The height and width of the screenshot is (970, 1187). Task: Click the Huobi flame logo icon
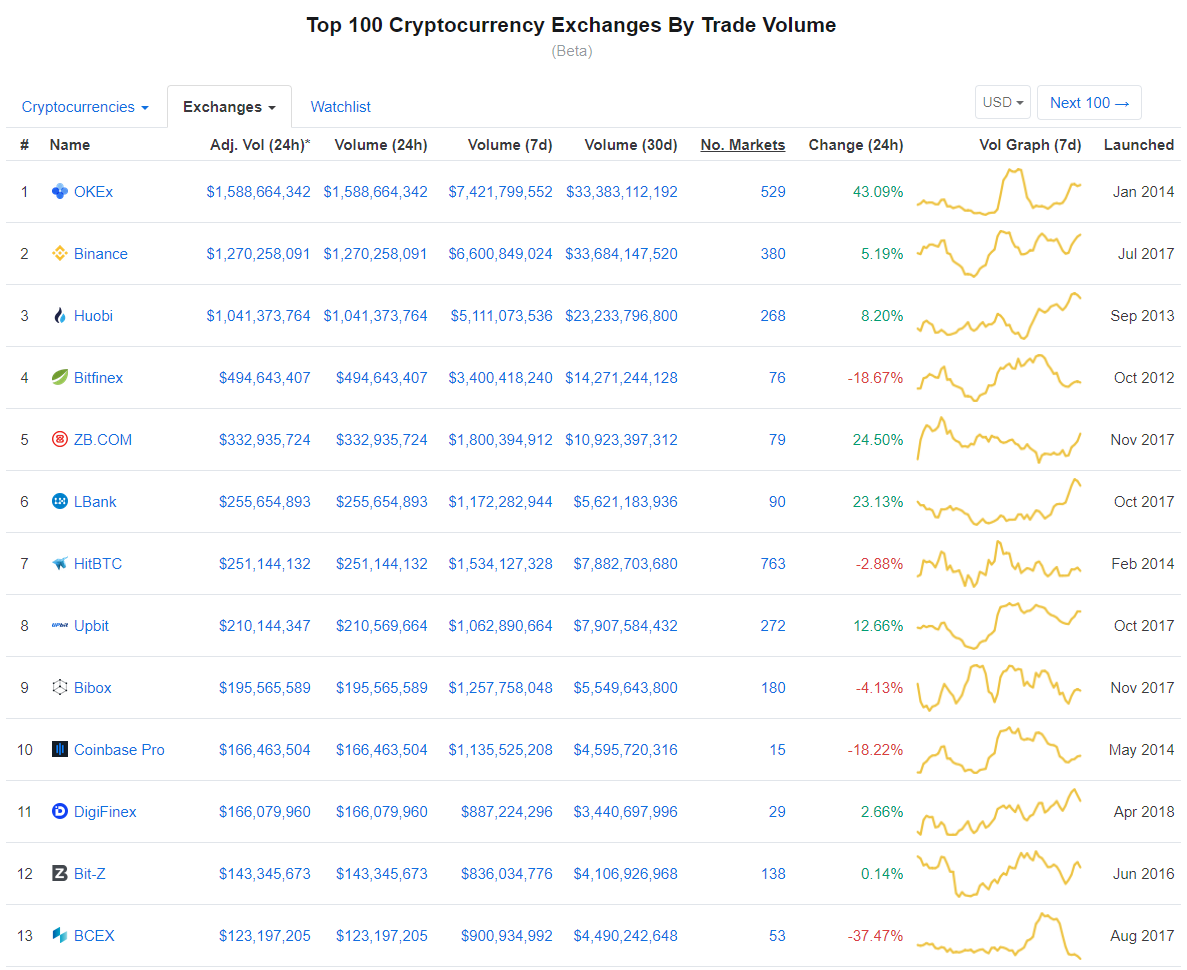coord(60,316)
